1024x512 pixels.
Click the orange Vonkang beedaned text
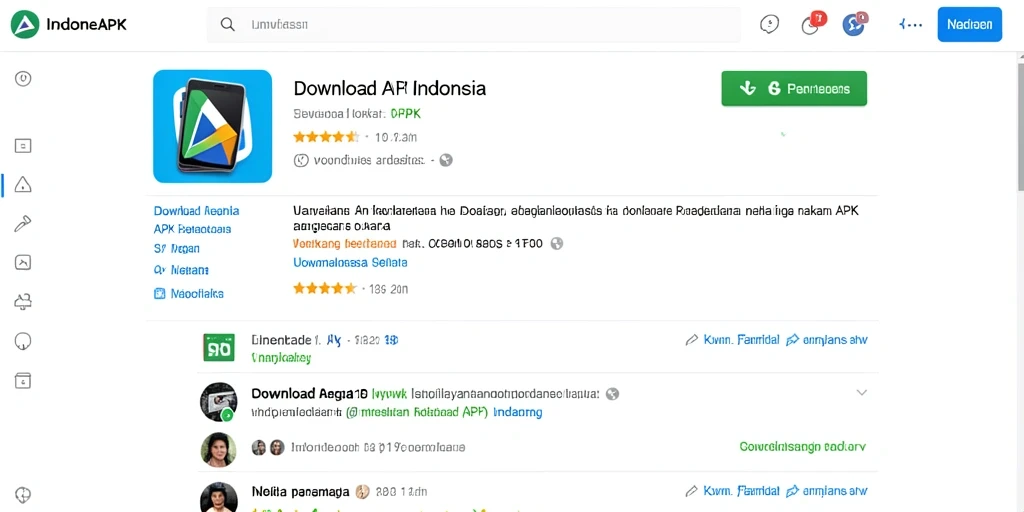345,244
